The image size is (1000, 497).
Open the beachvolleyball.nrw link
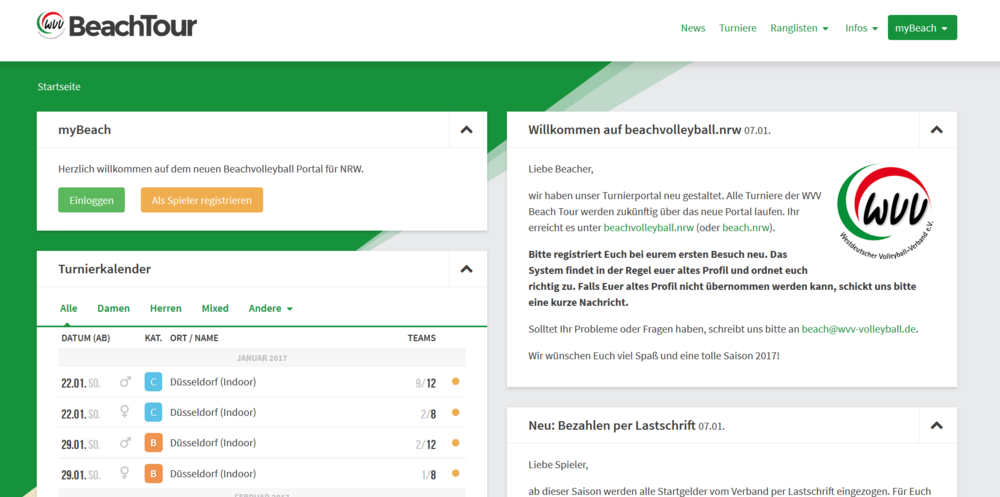coord(649,227)
